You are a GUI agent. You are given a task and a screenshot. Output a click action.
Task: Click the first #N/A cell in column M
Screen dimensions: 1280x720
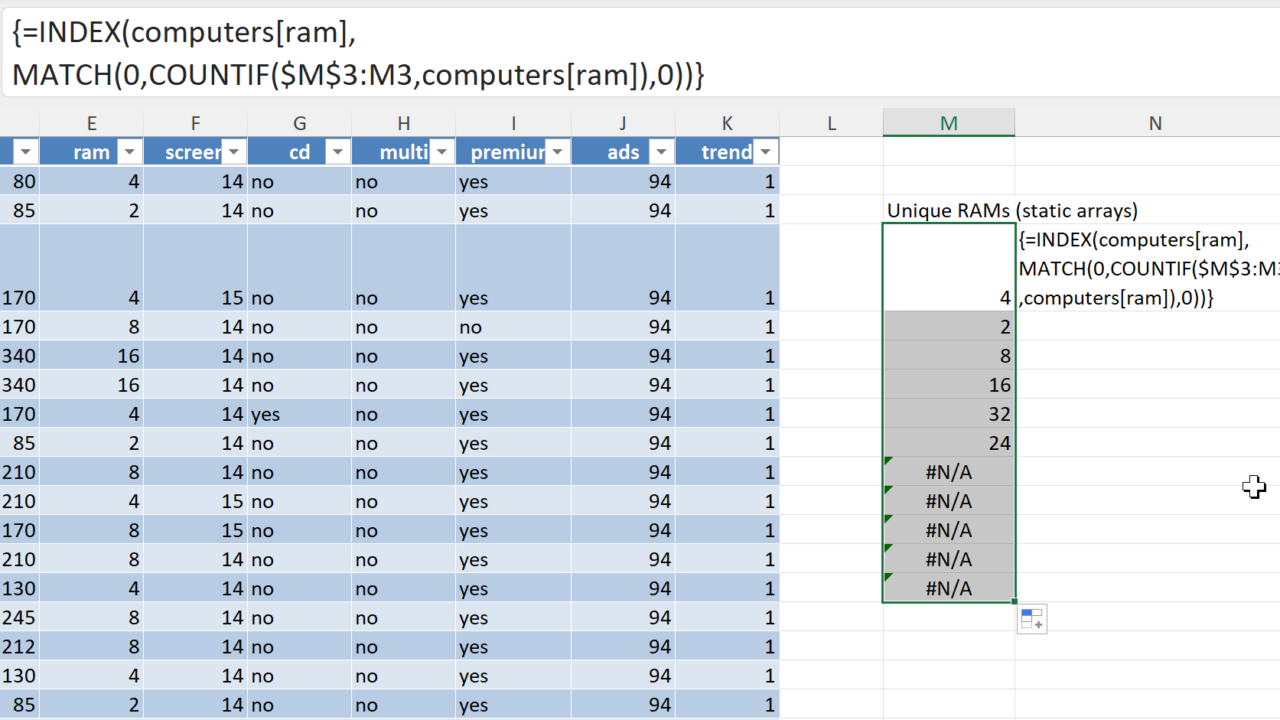pos(948,472)
